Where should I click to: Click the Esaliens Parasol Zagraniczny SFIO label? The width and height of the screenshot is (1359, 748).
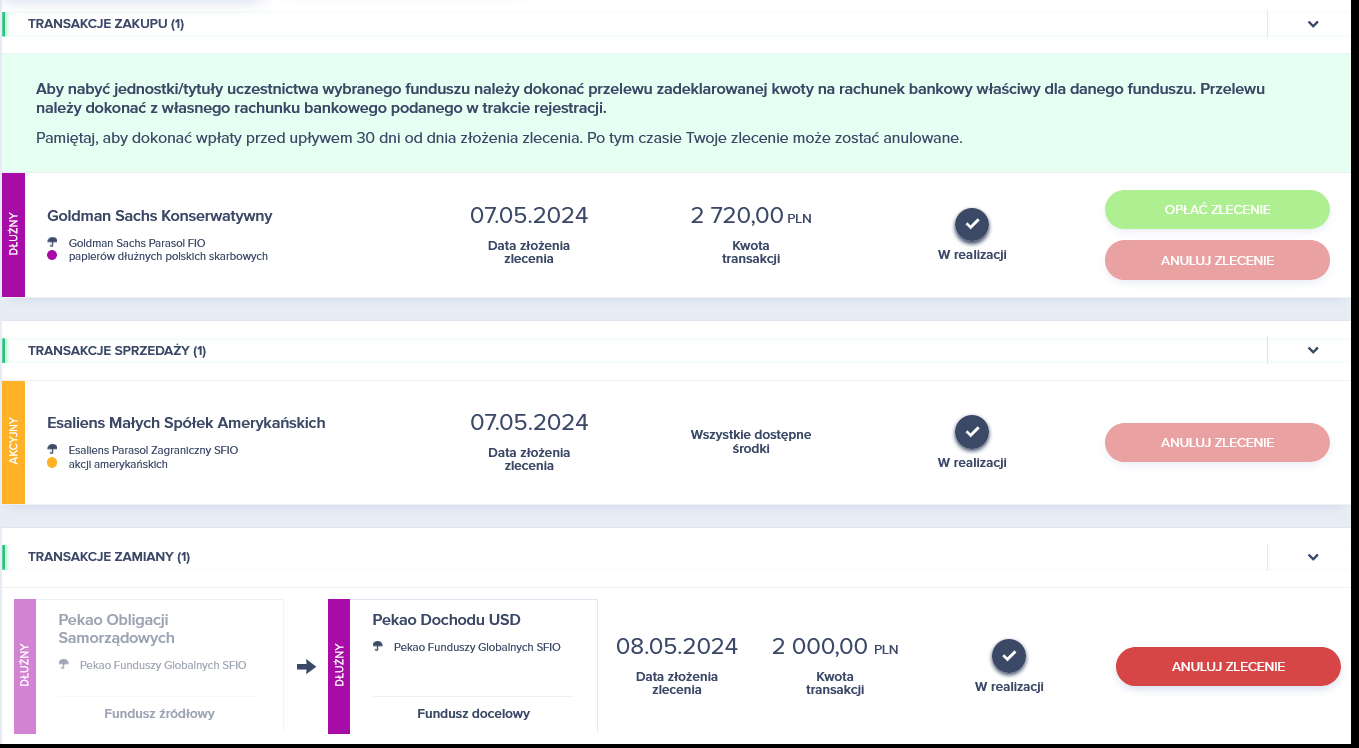point(153,450)
